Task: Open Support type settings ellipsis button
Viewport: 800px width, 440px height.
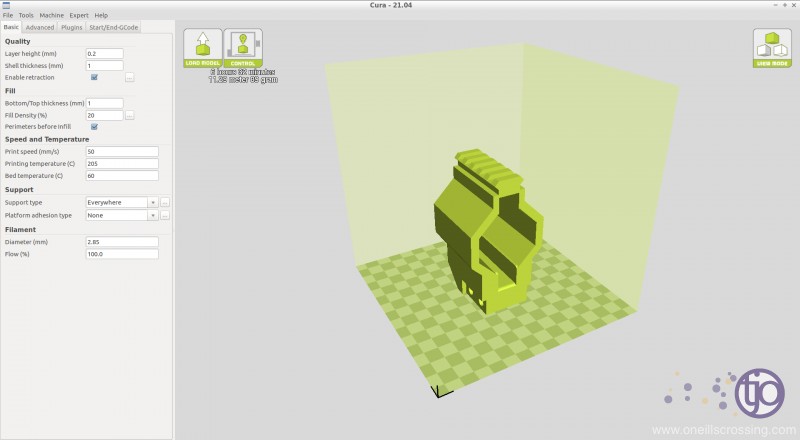Action: click(x=165, y=203)
